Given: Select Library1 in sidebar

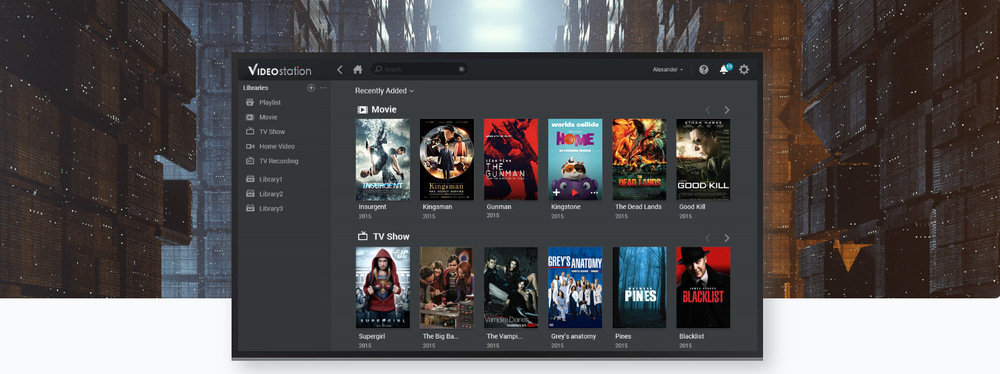Looking at the screenshot, I should coord(271,179).
